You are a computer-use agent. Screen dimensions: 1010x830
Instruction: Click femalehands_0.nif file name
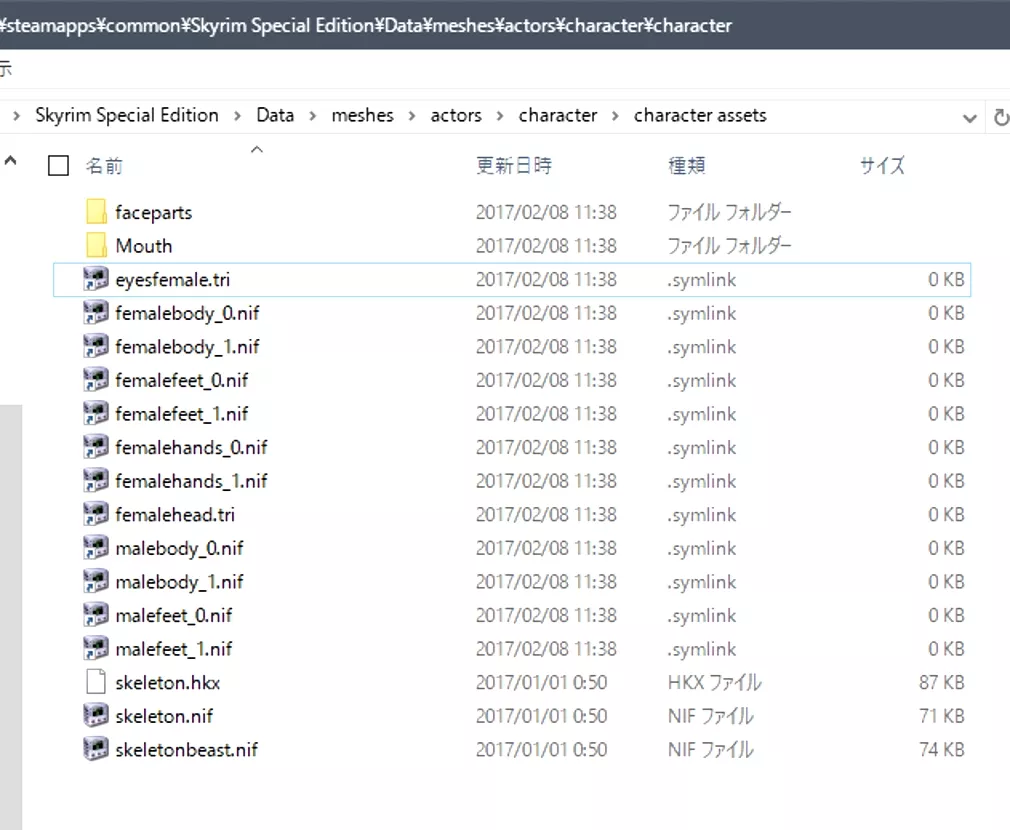(x=191, y=447)
